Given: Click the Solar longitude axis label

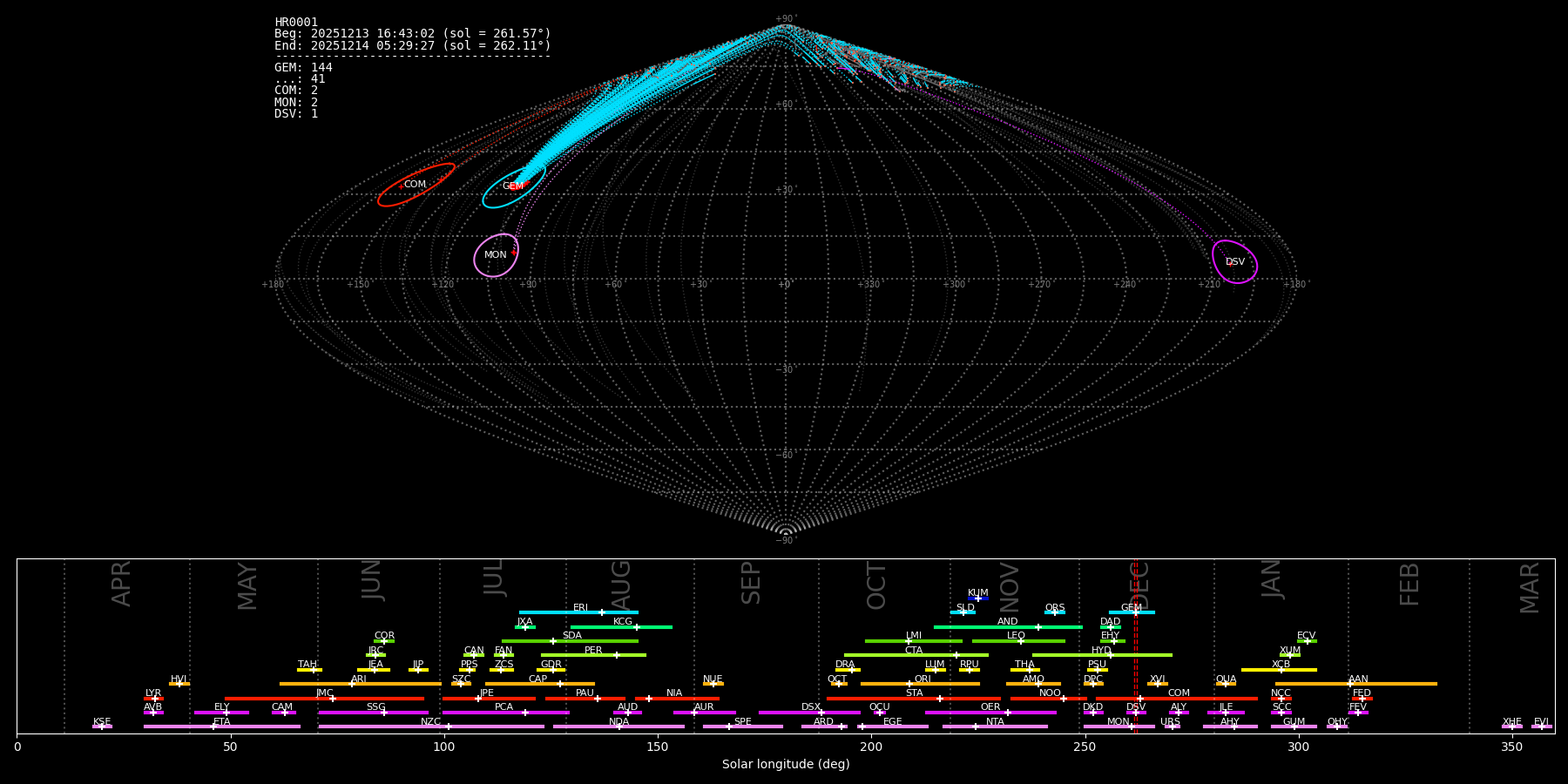Looking at the screenshot, I should 785,765.
